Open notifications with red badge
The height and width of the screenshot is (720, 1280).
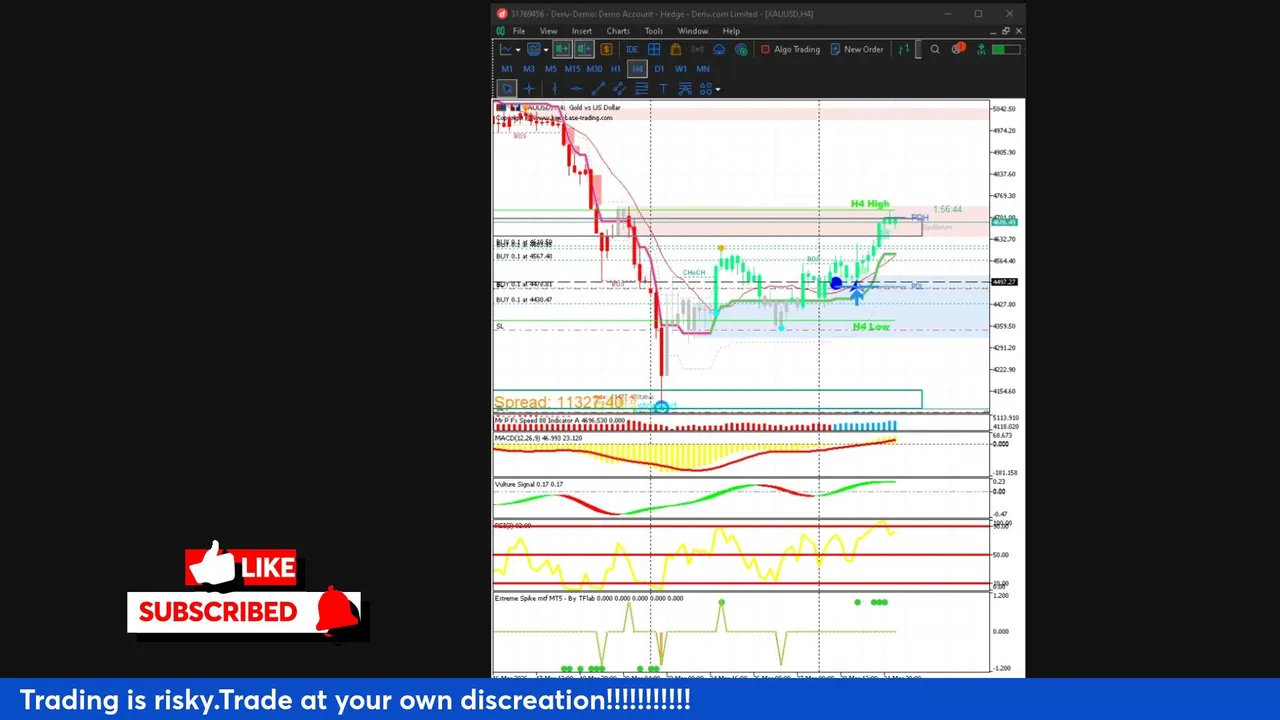pos(958,48)
